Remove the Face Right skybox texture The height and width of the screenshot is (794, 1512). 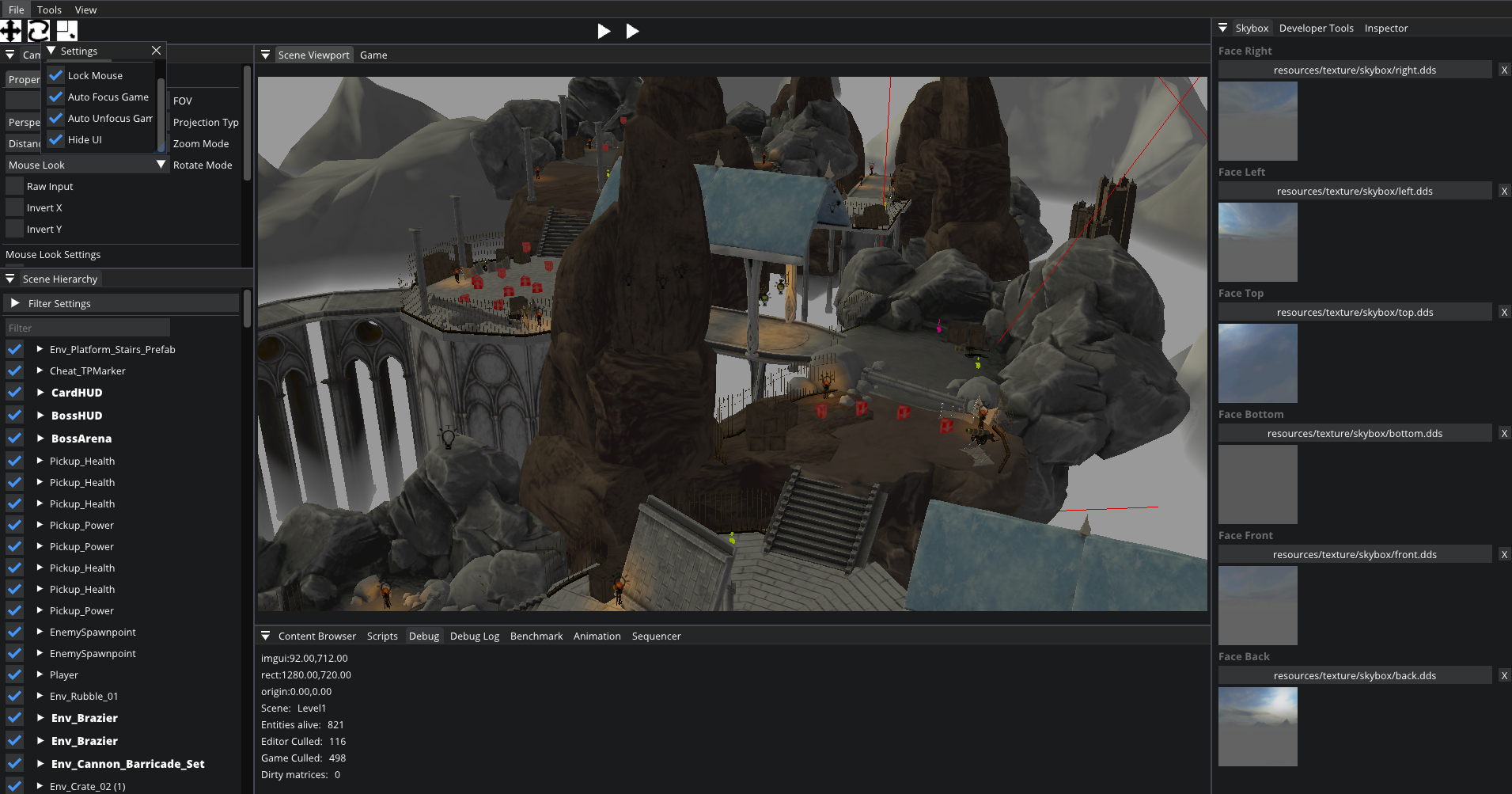pos(1503,70)
